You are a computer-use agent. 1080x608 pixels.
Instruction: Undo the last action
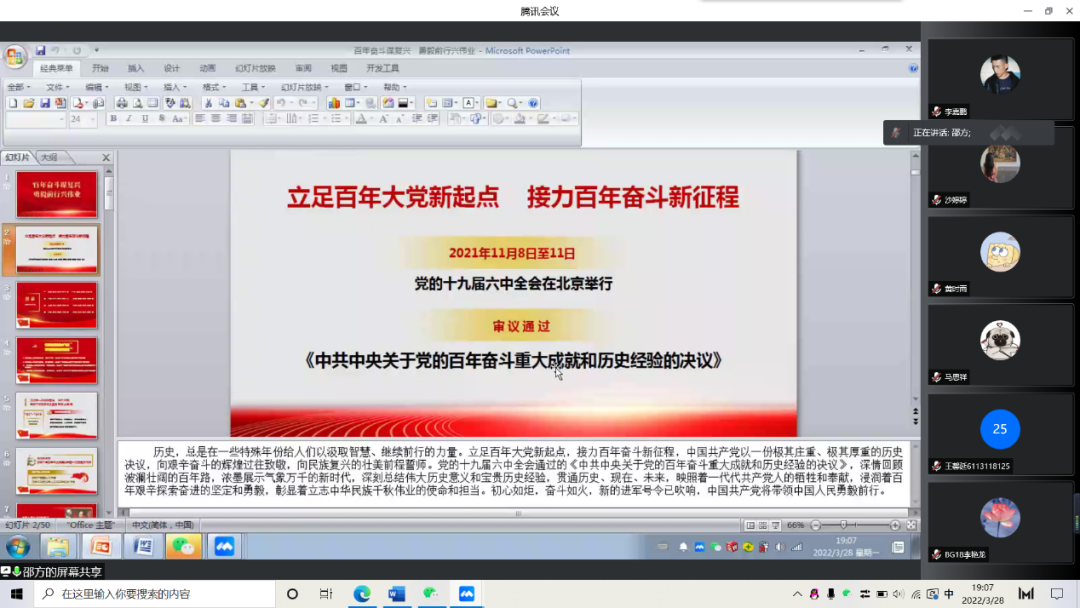[281, 103]
